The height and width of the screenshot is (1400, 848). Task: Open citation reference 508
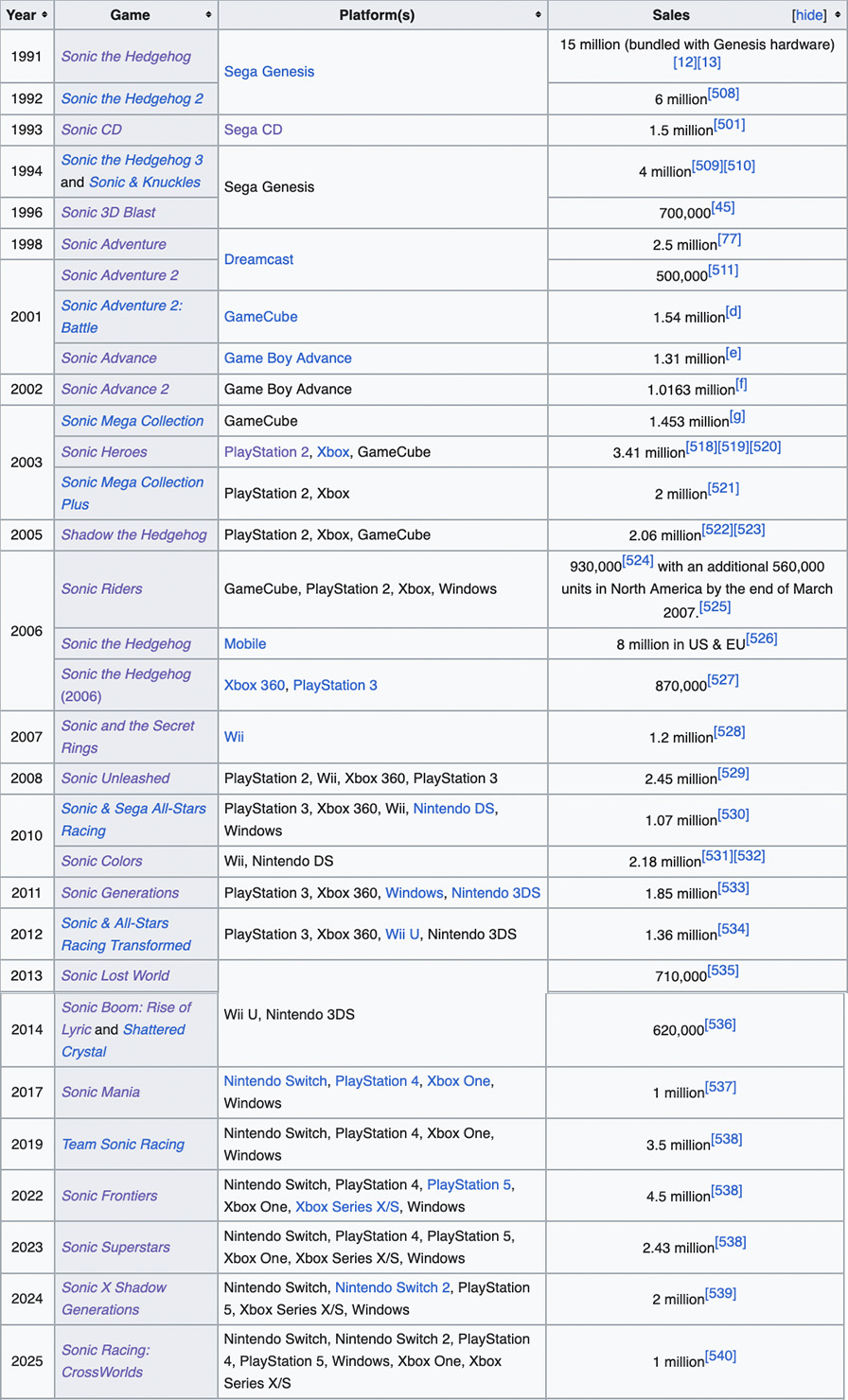(723, 93)
